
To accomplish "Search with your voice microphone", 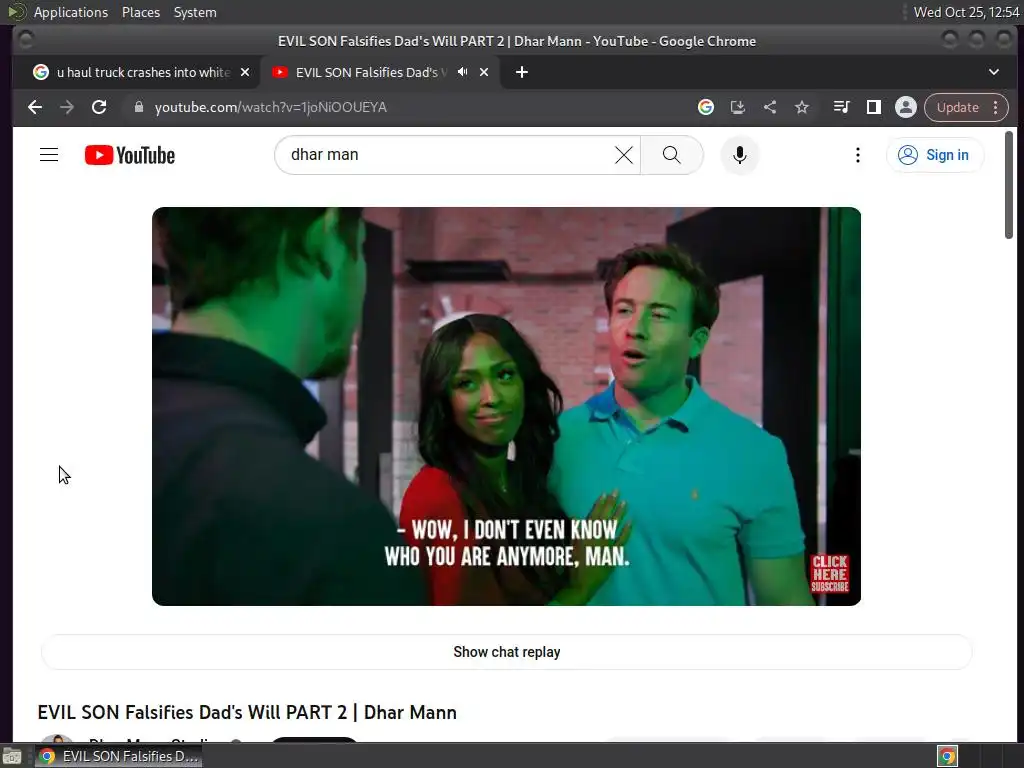I will point(739,155).
